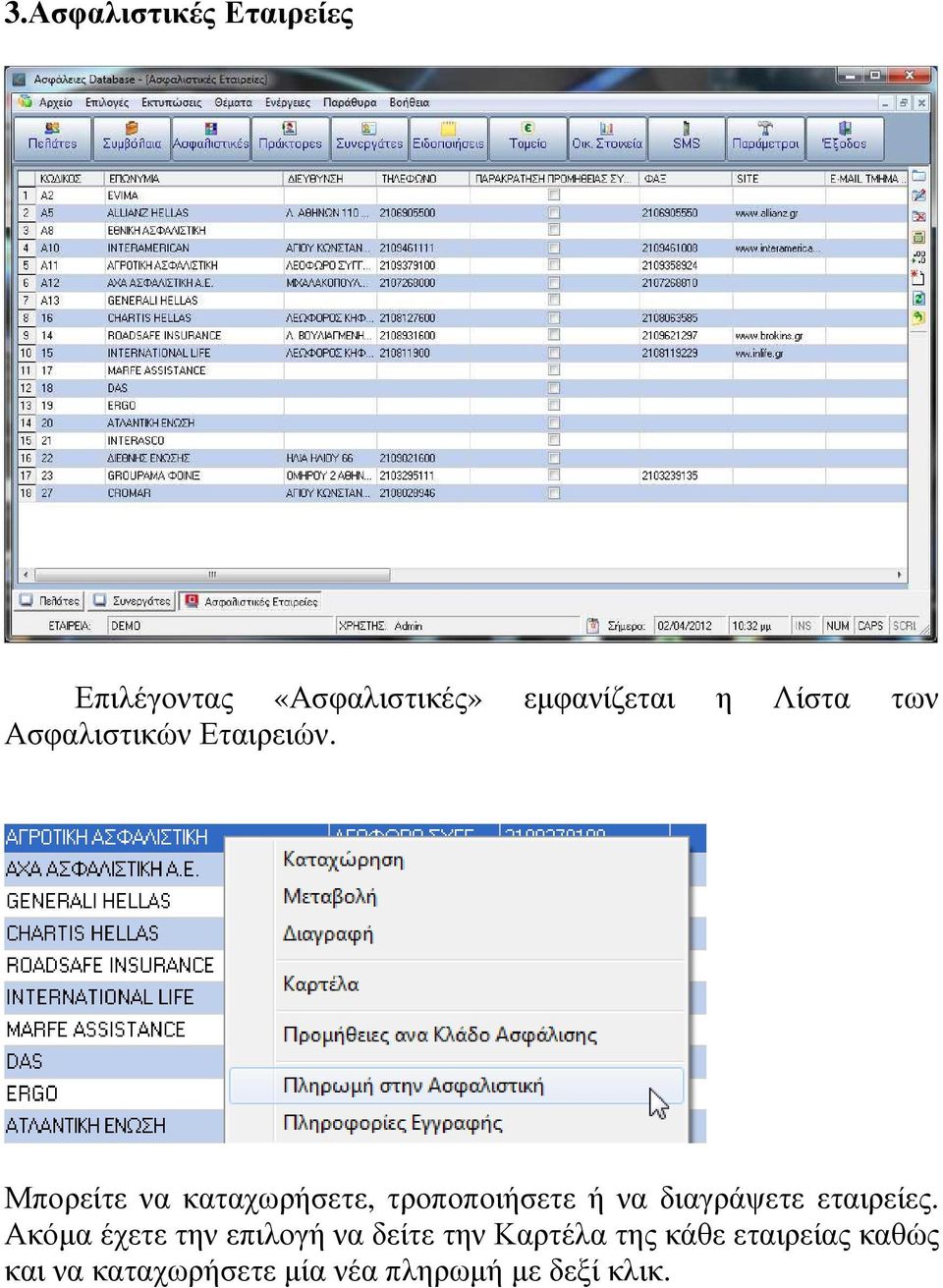Open the Παράθυρα menu
Screen dimensions: 943x1288
(350, 102)
